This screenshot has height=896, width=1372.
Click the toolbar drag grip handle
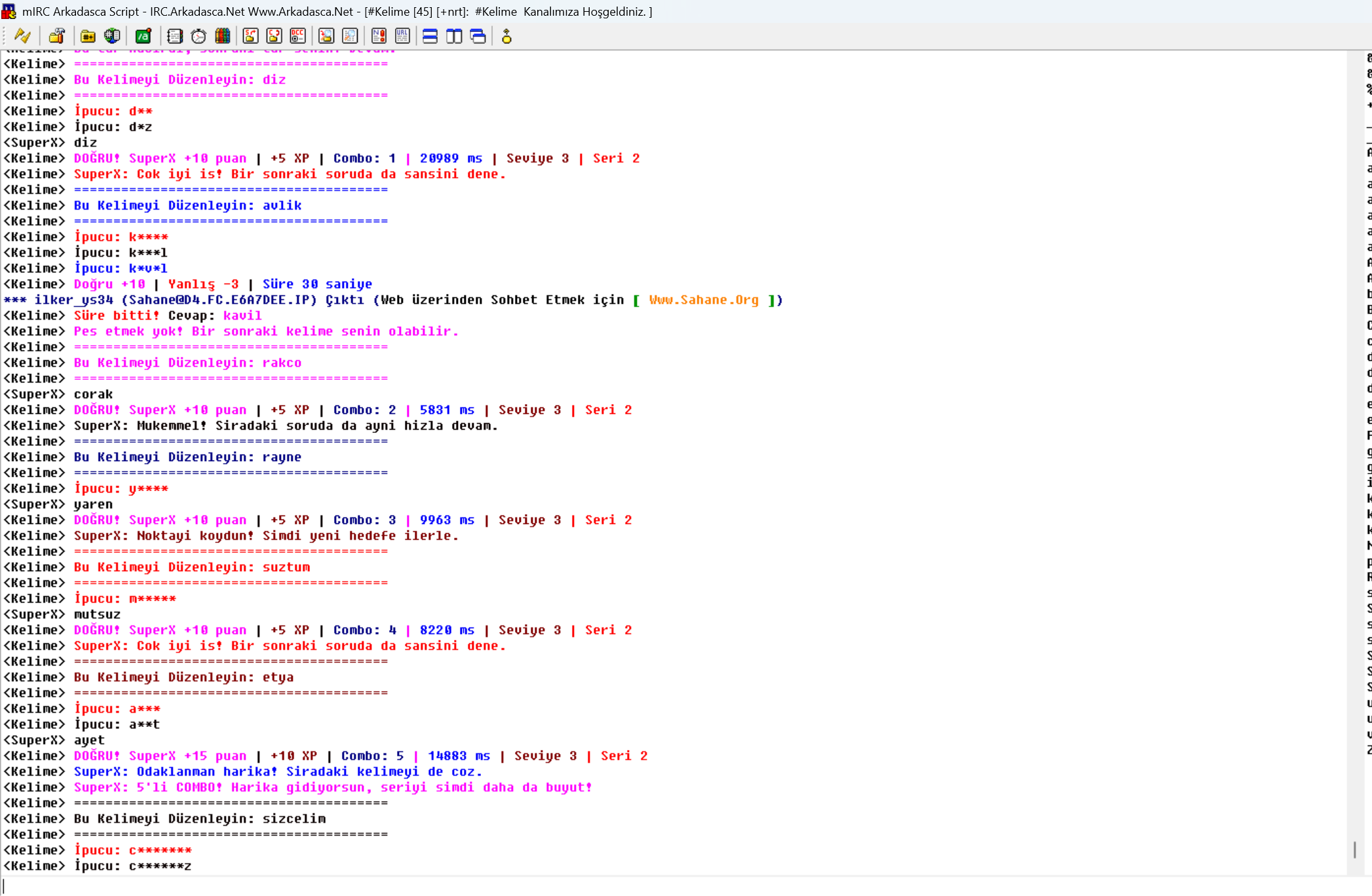click(5, 36)
